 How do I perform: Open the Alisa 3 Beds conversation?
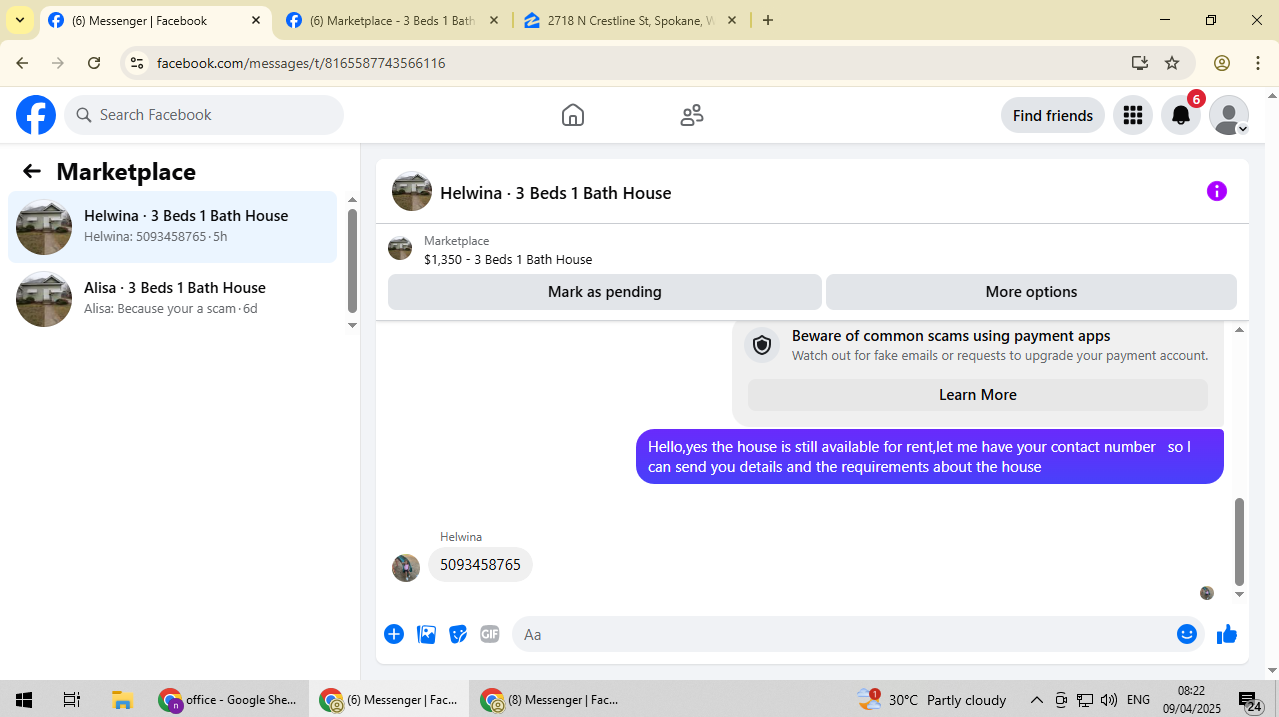[x=172, y=299]
